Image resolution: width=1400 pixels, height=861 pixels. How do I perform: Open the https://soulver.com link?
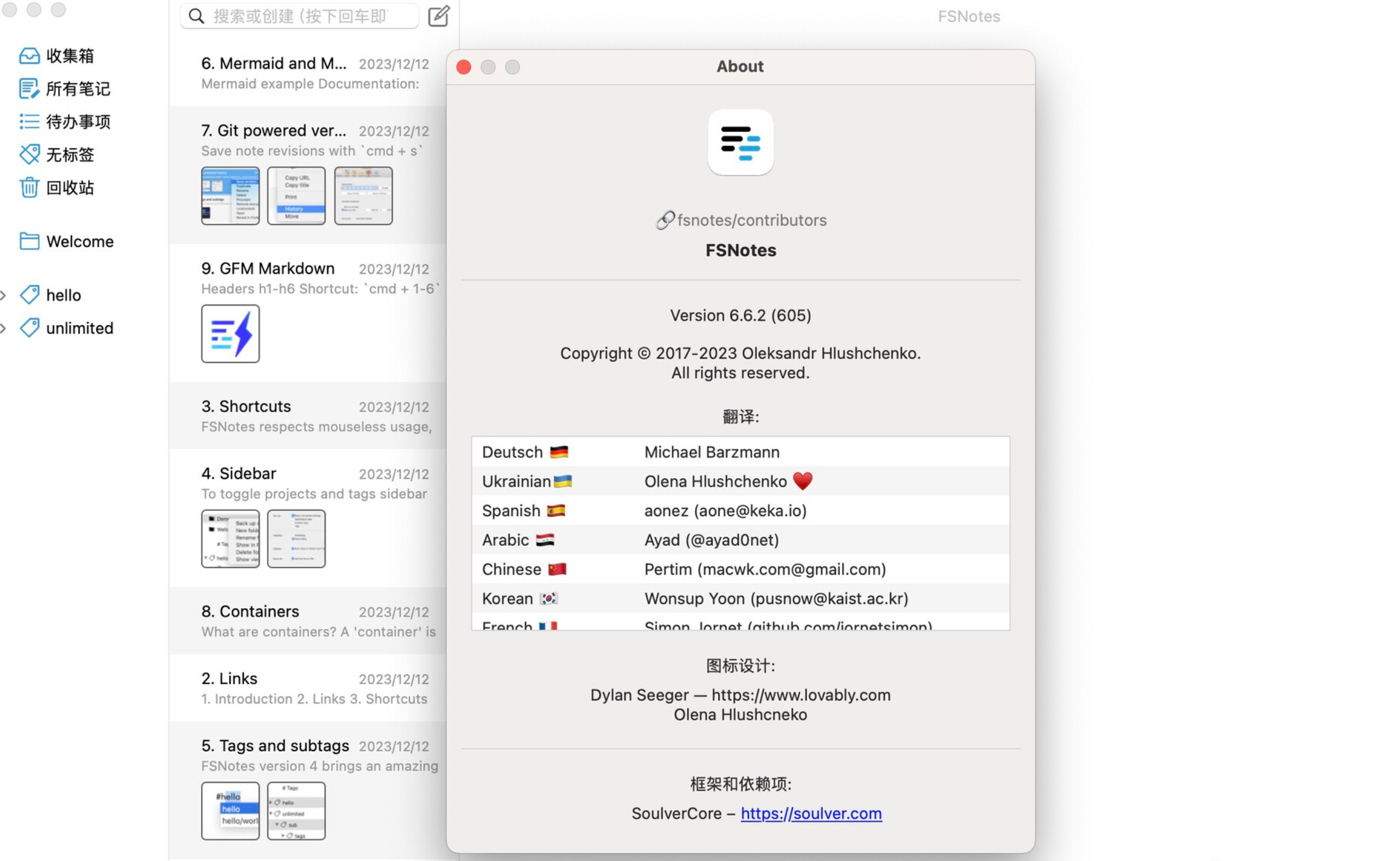click(812, 813)
